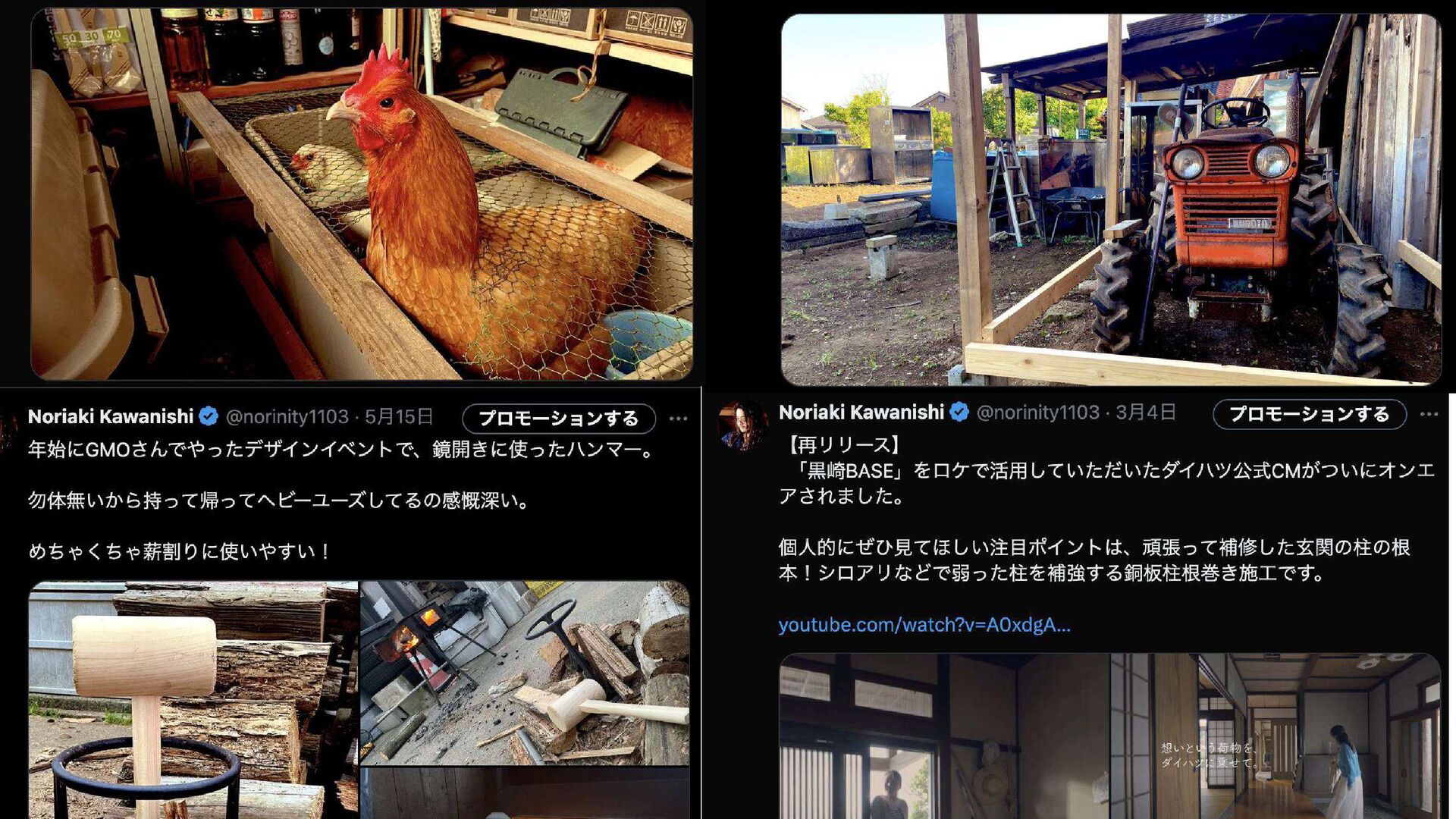Click the プロモーションする button on the March 4 tweet
The height and width of the screenshot is (819, 1456).
[1310, 414]
